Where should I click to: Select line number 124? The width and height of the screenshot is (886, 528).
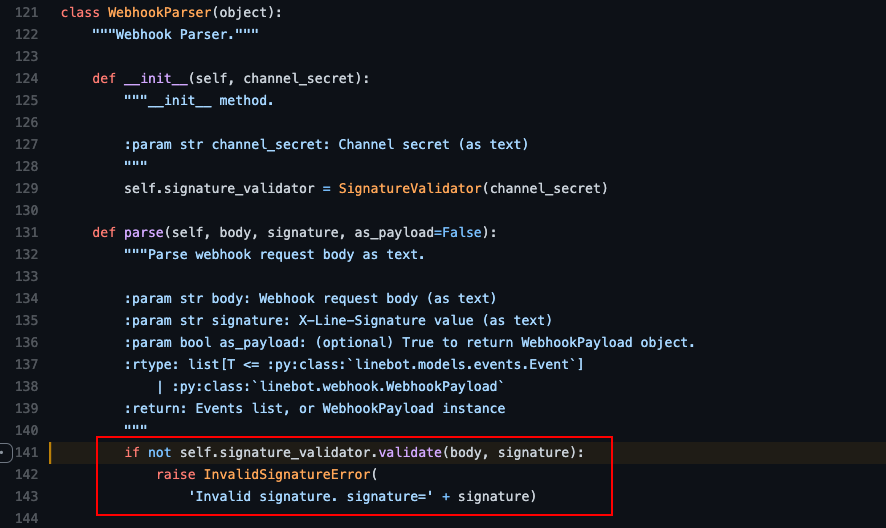pyautogui.click(x=27, y=79)
